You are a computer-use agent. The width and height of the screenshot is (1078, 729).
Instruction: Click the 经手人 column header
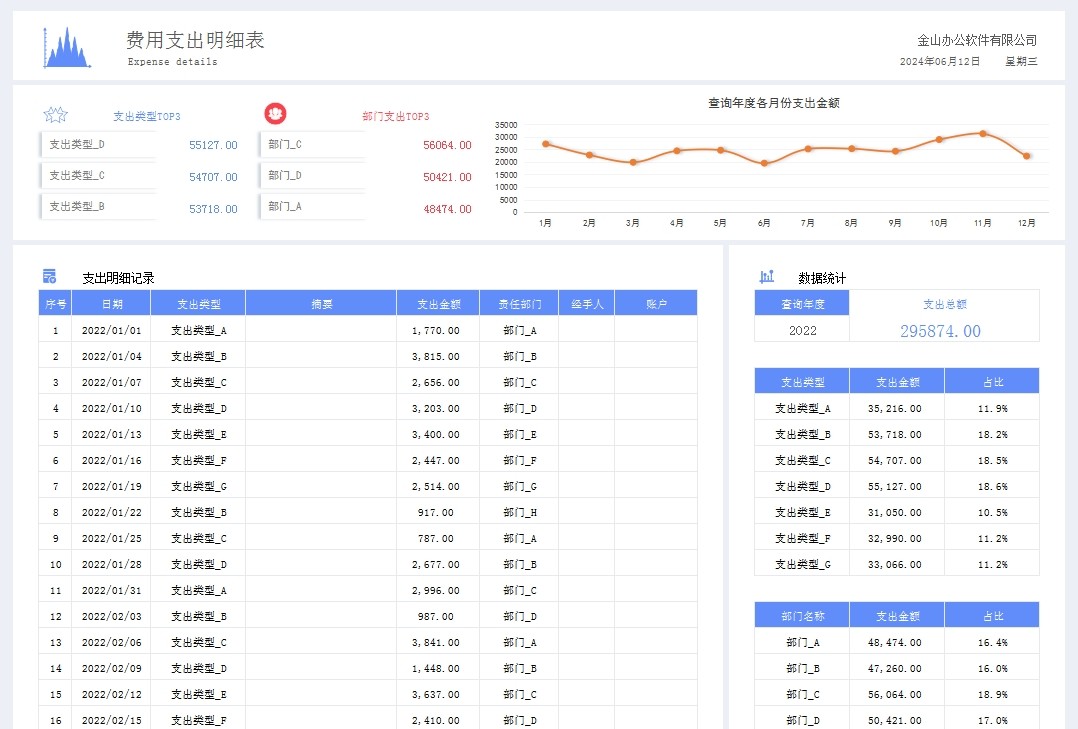tap(586, 303)
